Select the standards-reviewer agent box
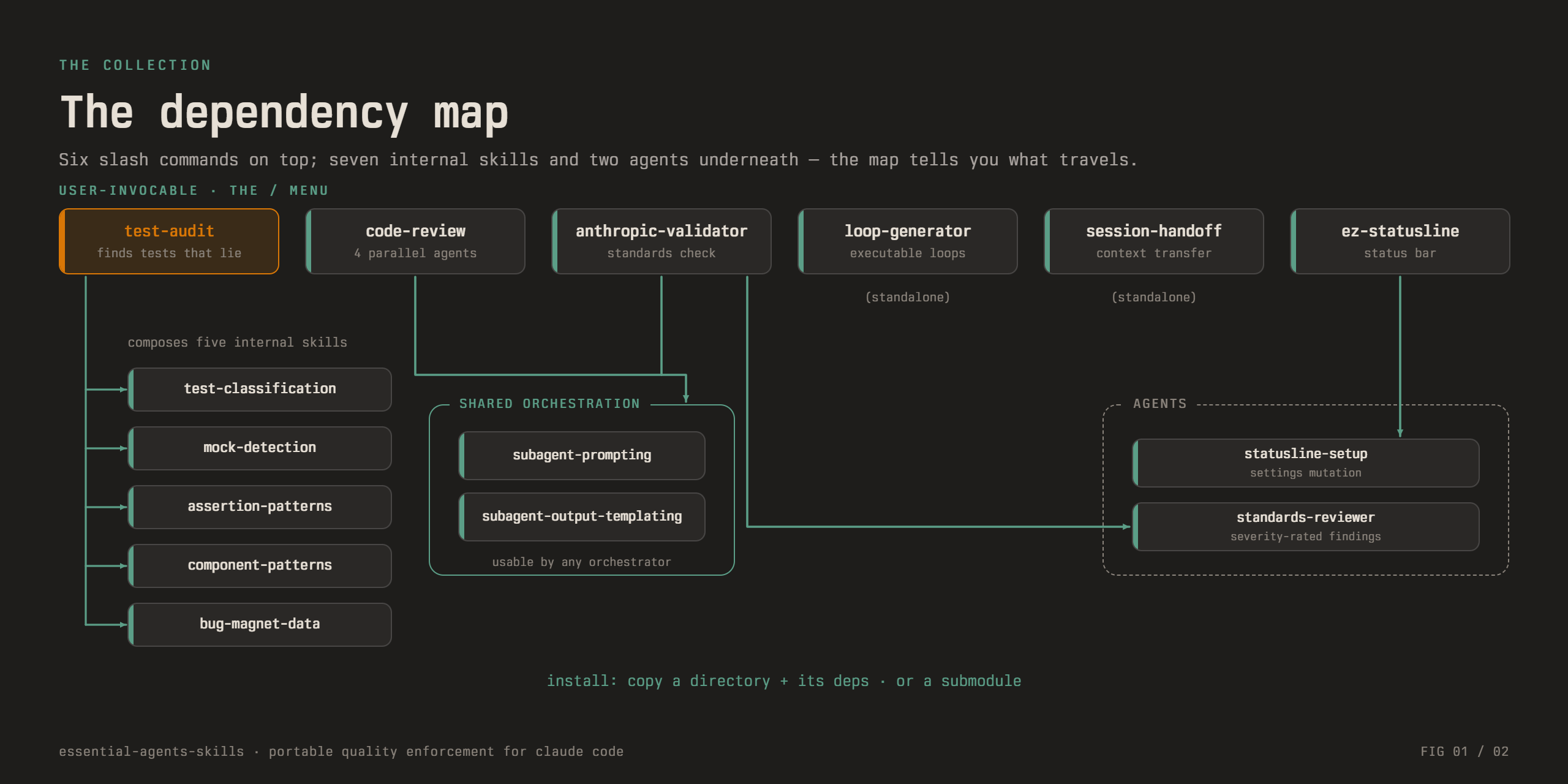This screenshot has height=784, width=1568. click(x=1306, y=527)
